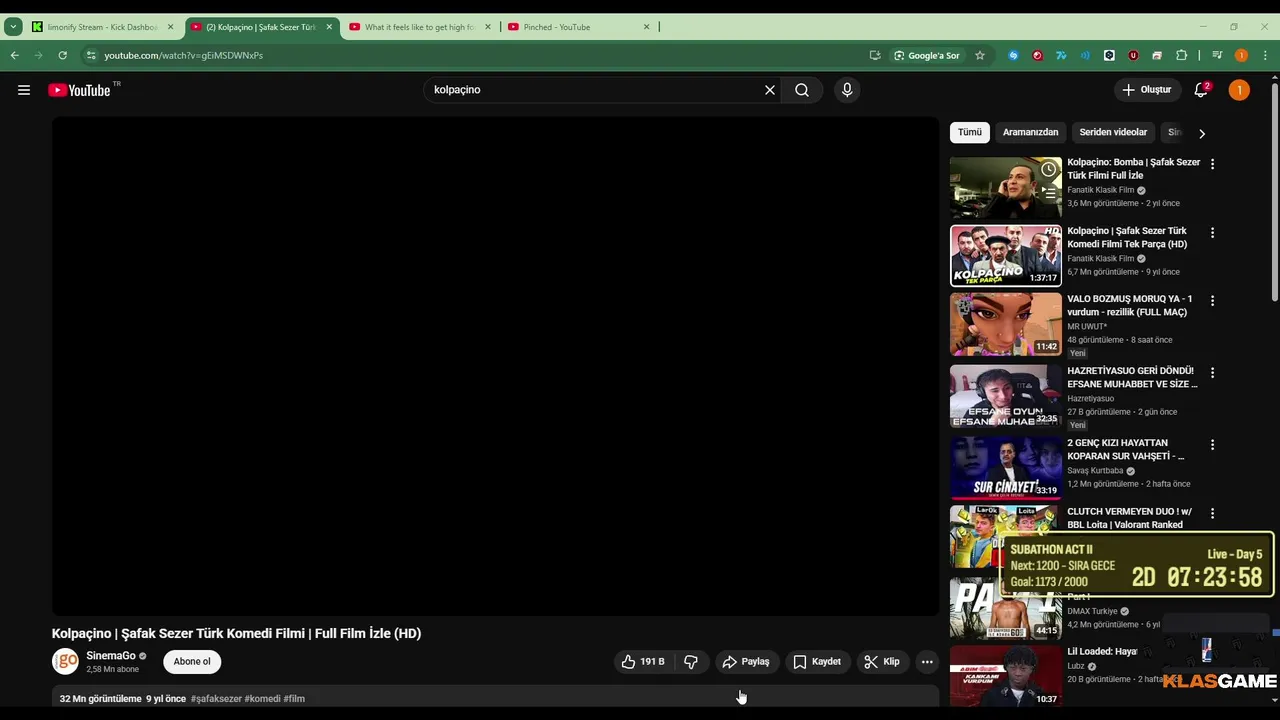
Task: Open the media controls icon in toolbar
Action: [1217, 55]
